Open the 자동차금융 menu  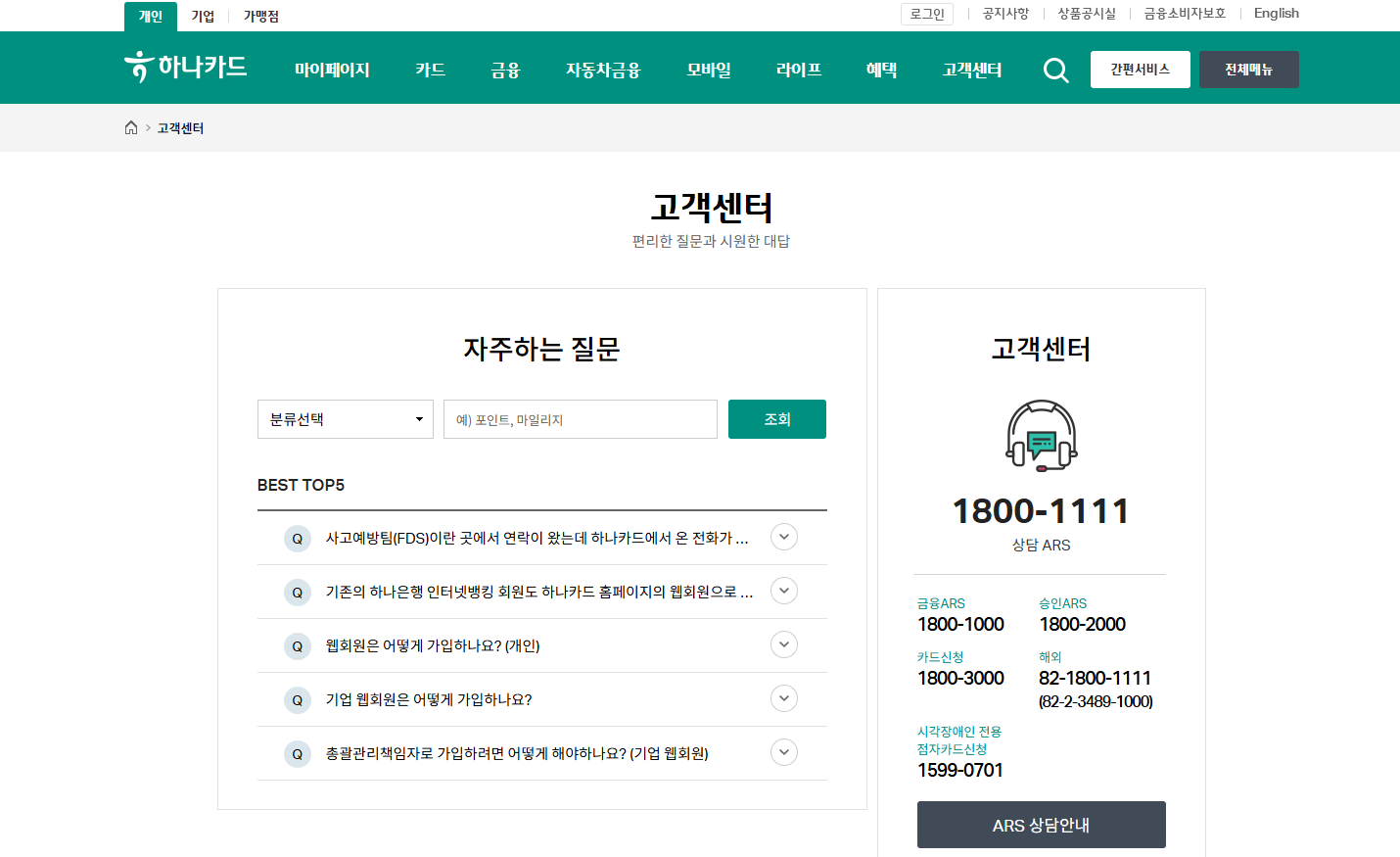603,70
